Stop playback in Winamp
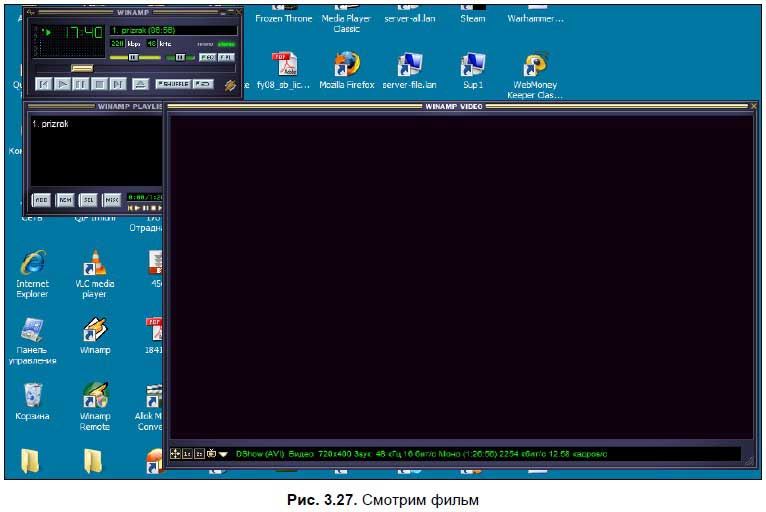766x512 pixels. click(99, 85)
